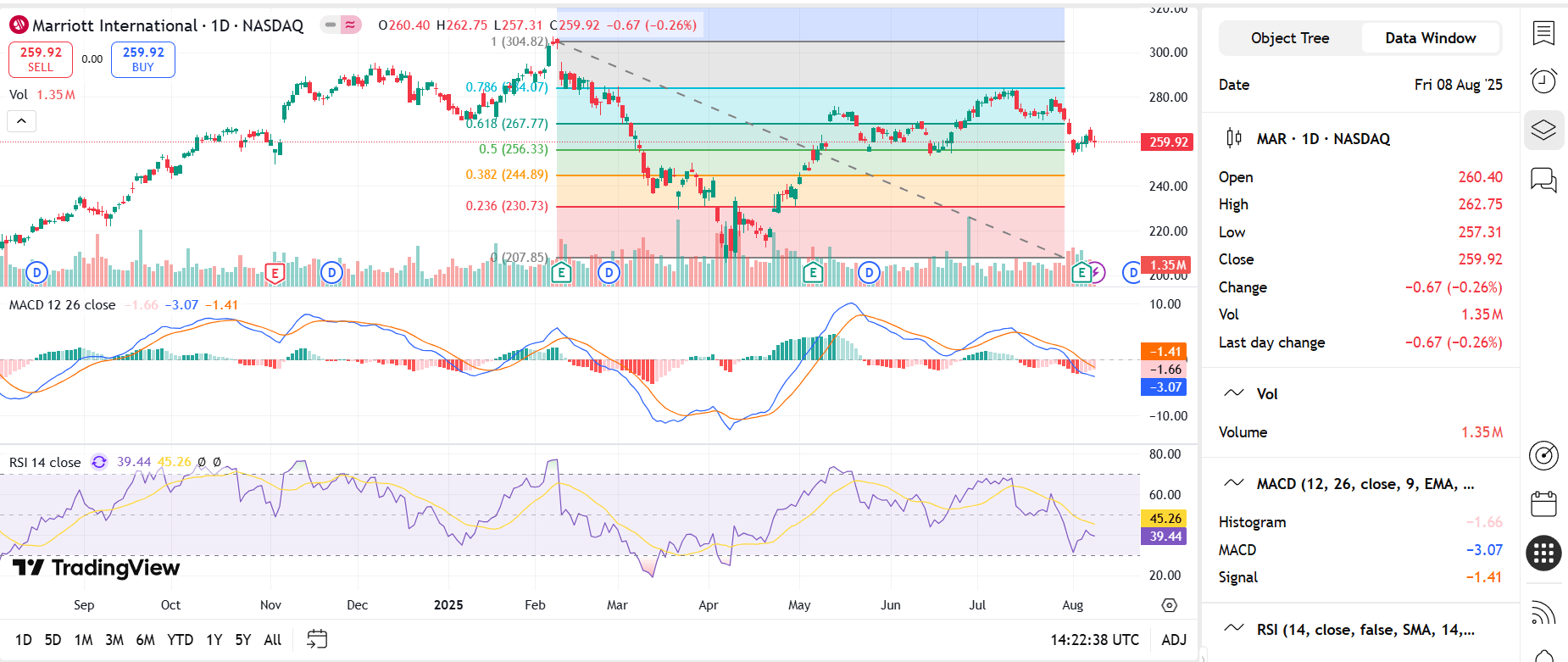Click the Histogram value -1.66
Viewport: 1568px width, 662px height.
click(1484, 522)
